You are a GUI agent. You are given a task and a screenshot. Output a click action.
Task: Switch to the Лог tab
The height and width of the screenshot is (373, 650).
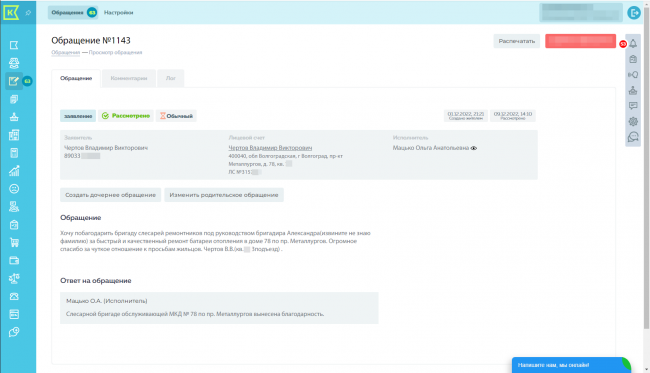tap(171, 78)
